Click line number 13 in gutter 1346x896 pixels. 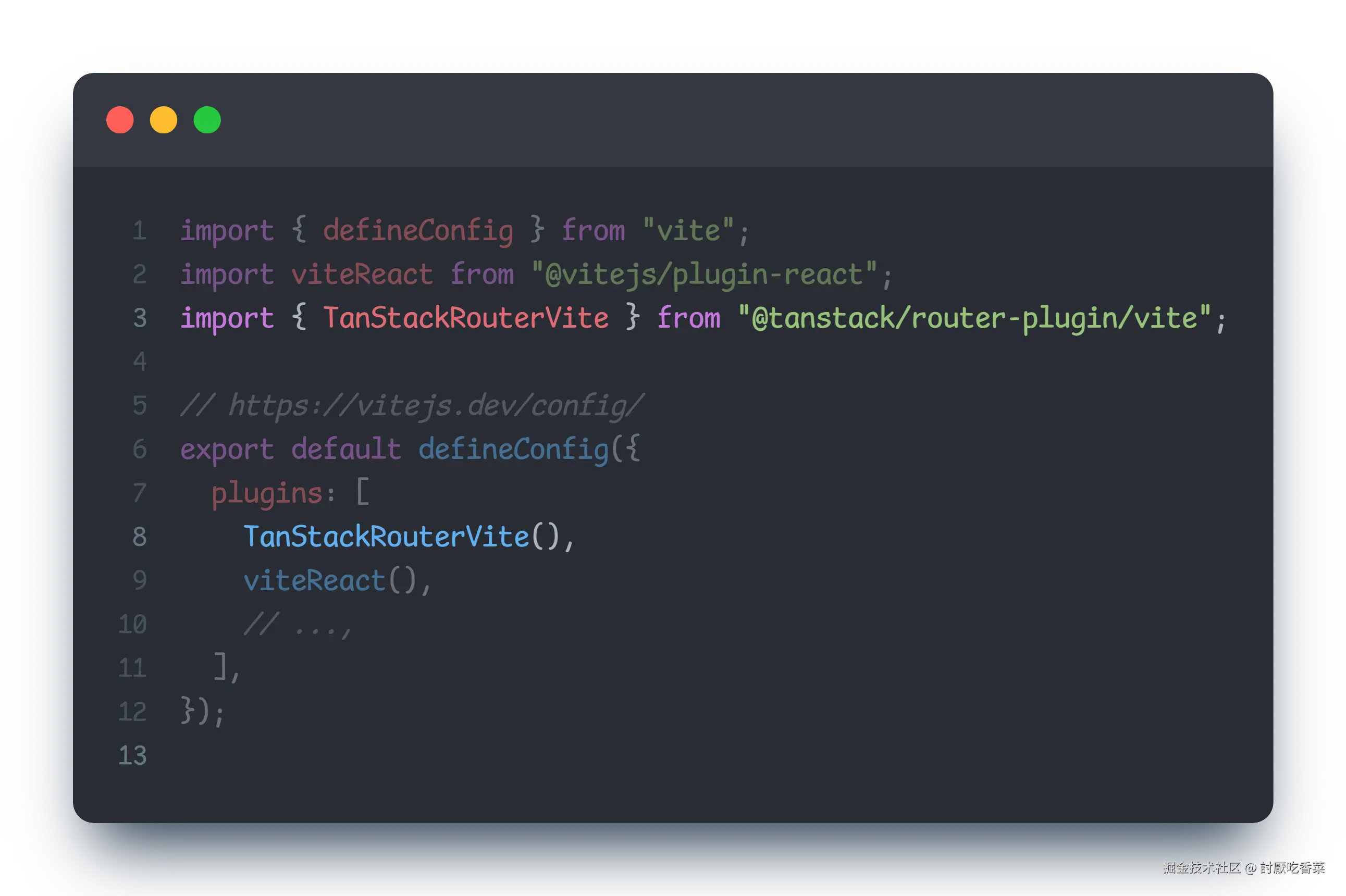pyautogui.click(x=132, y=756)
